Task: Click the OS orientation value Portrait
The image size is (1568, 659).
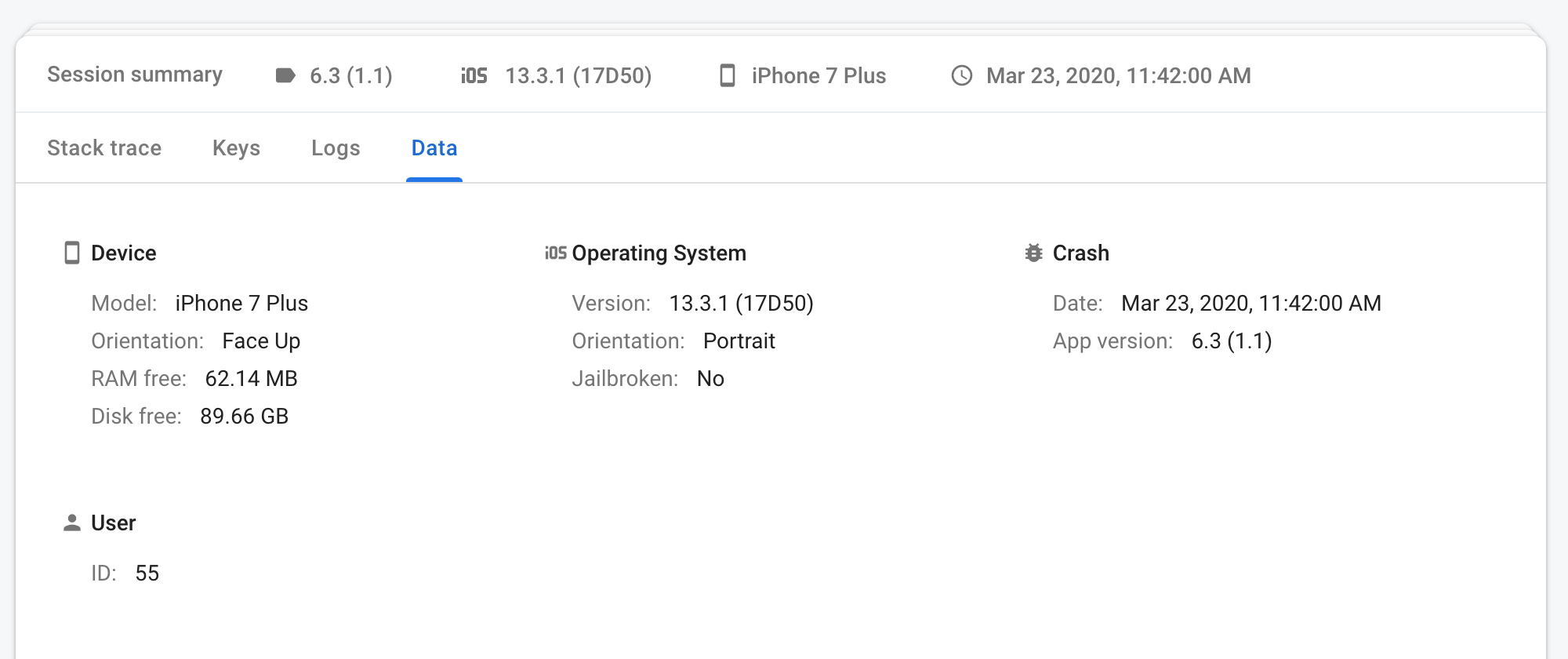Action: click(739, 340)
